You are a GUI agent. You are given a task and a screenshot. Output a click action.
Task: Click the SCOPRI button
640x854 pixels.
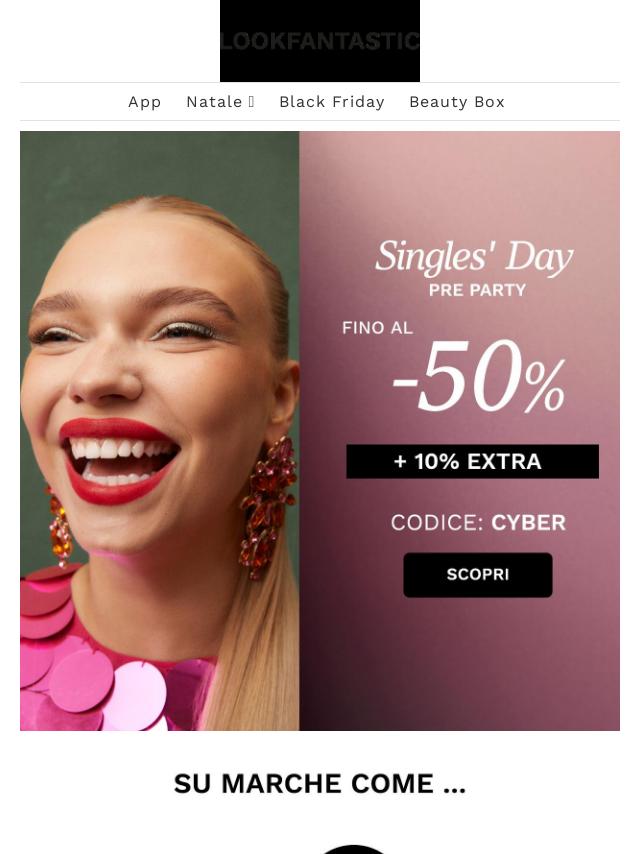[x=478, y=575]
